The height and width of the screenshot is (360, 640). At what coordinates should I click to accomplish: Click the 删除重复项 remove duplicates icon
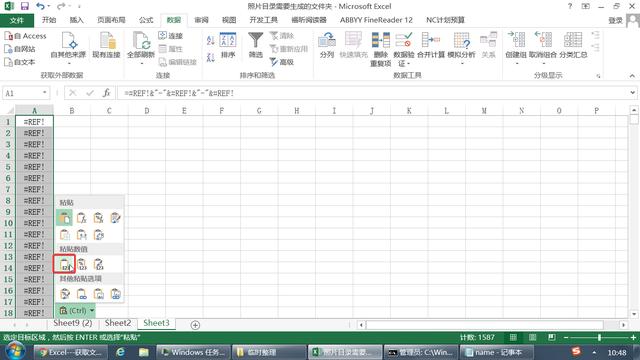coord(380,49)
